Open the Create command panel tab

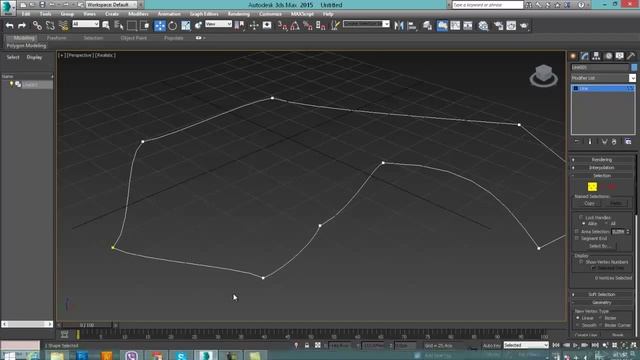pos(573,56)
